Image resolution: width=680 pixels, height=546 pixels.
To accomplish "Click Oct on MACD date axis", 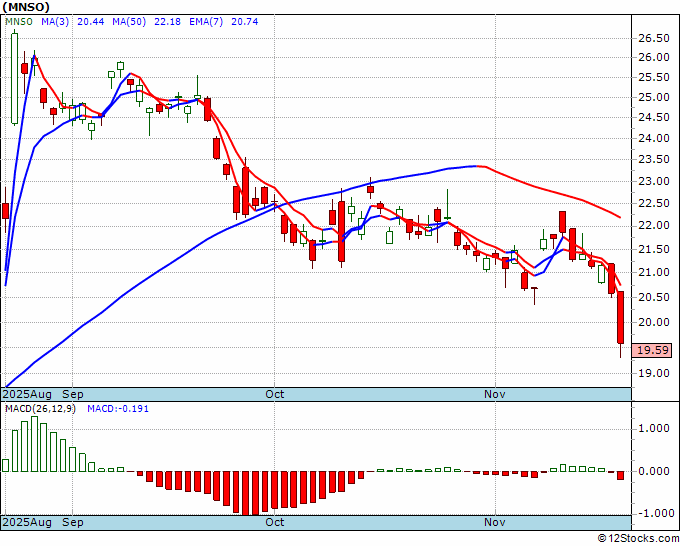I will (275, 522).
